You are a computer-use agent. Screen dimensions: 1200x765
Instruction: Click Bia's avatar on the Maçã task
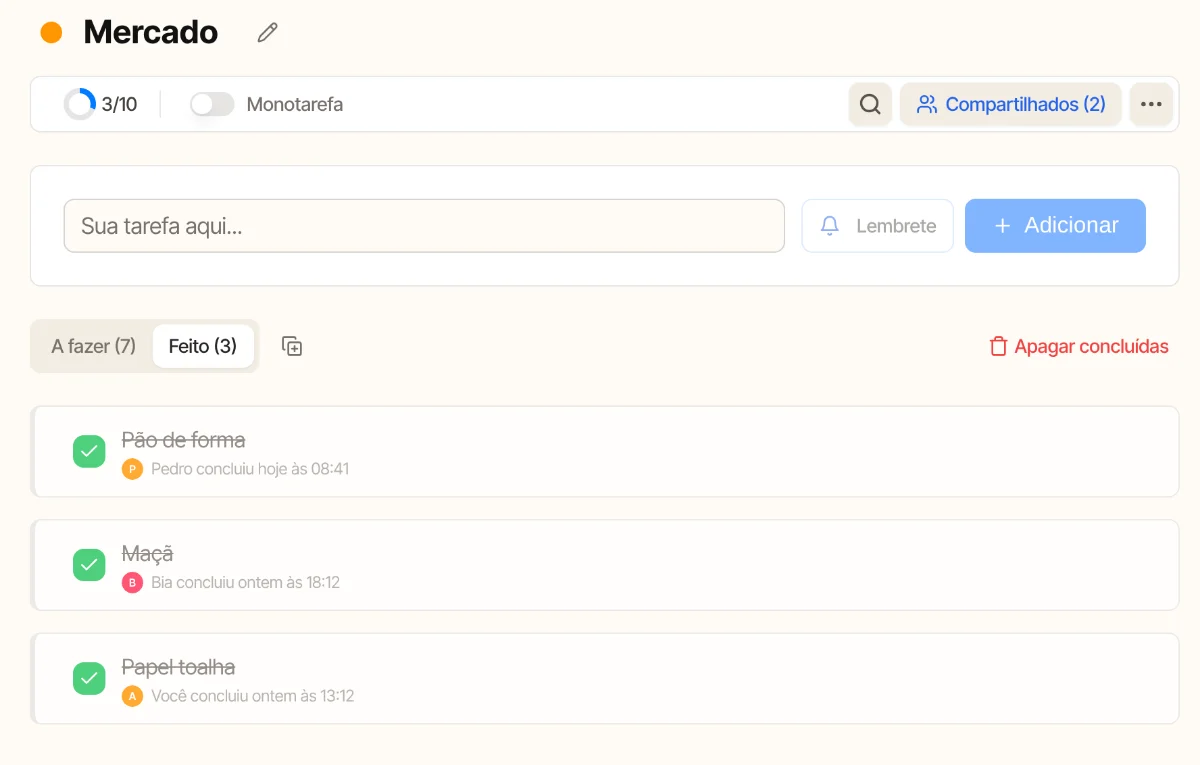pyautogui.click(x=132, y=583)
